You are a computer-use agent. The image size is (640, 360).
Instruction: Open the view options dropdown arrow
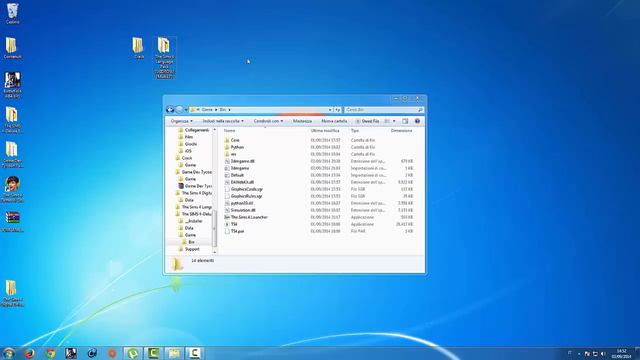[x=394, y=121]
